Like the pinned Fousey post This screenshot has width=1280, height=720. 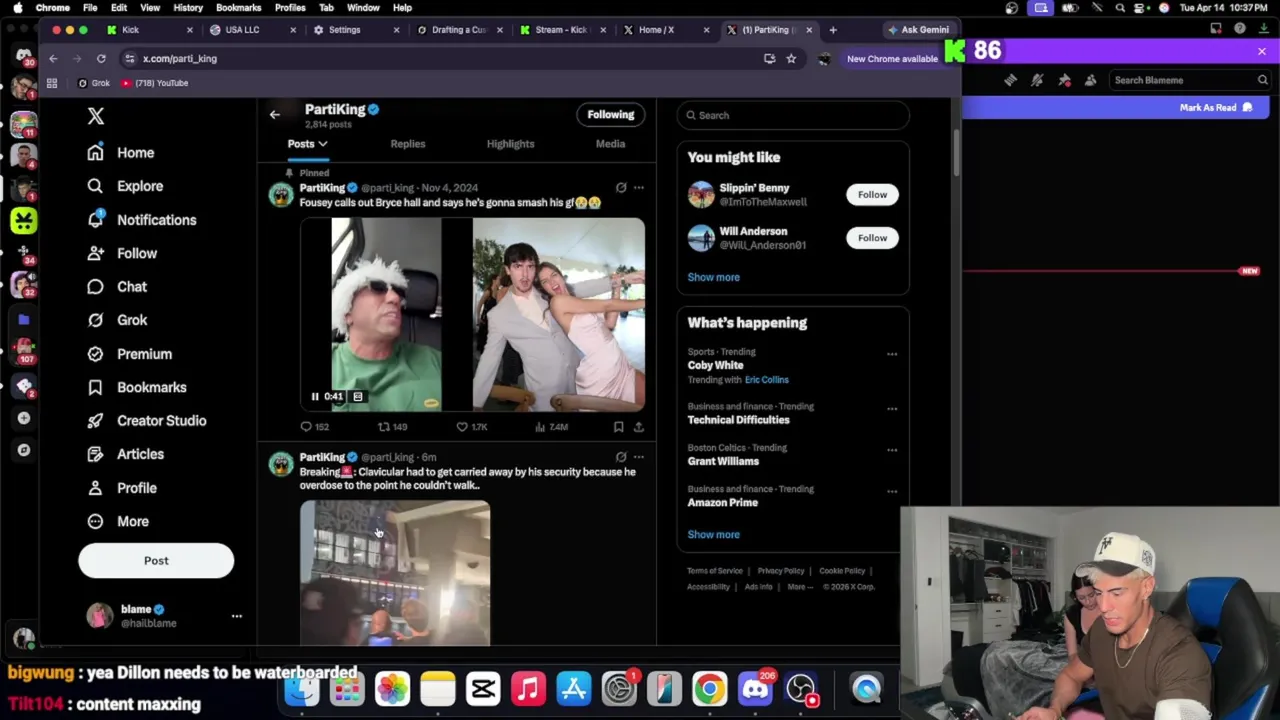click(471, 427)
